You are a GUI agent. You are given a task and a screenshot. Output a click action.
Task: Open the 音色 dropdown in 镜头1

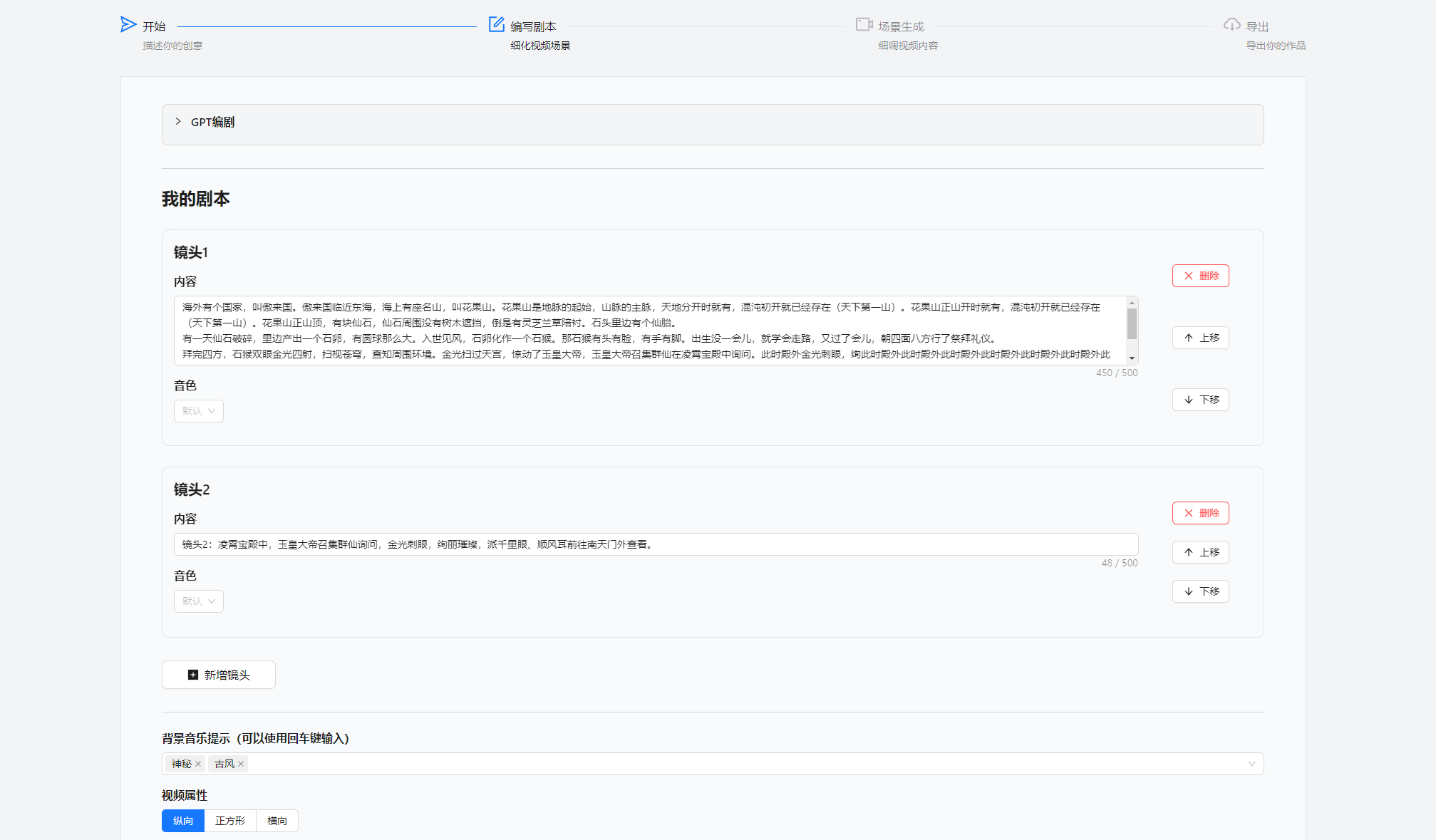click(x=198, y=411)
